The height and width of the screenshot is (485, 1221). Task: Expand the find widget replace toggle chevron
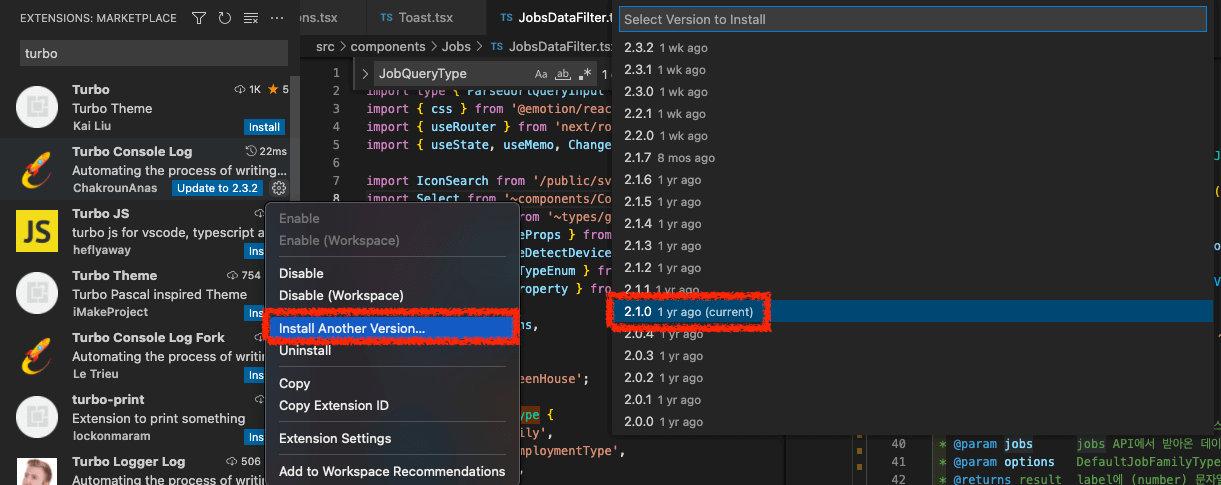(365, 74)
